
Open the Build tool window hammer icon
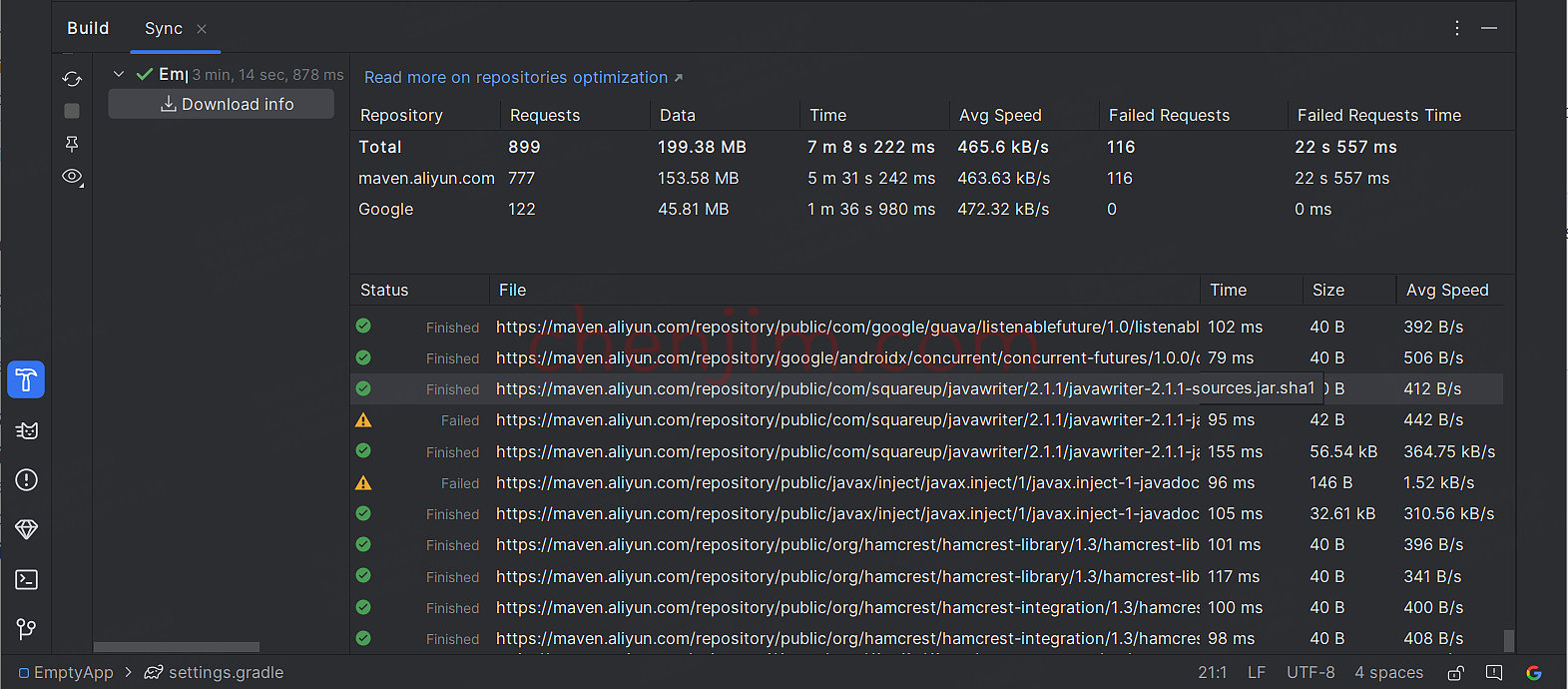26,379
